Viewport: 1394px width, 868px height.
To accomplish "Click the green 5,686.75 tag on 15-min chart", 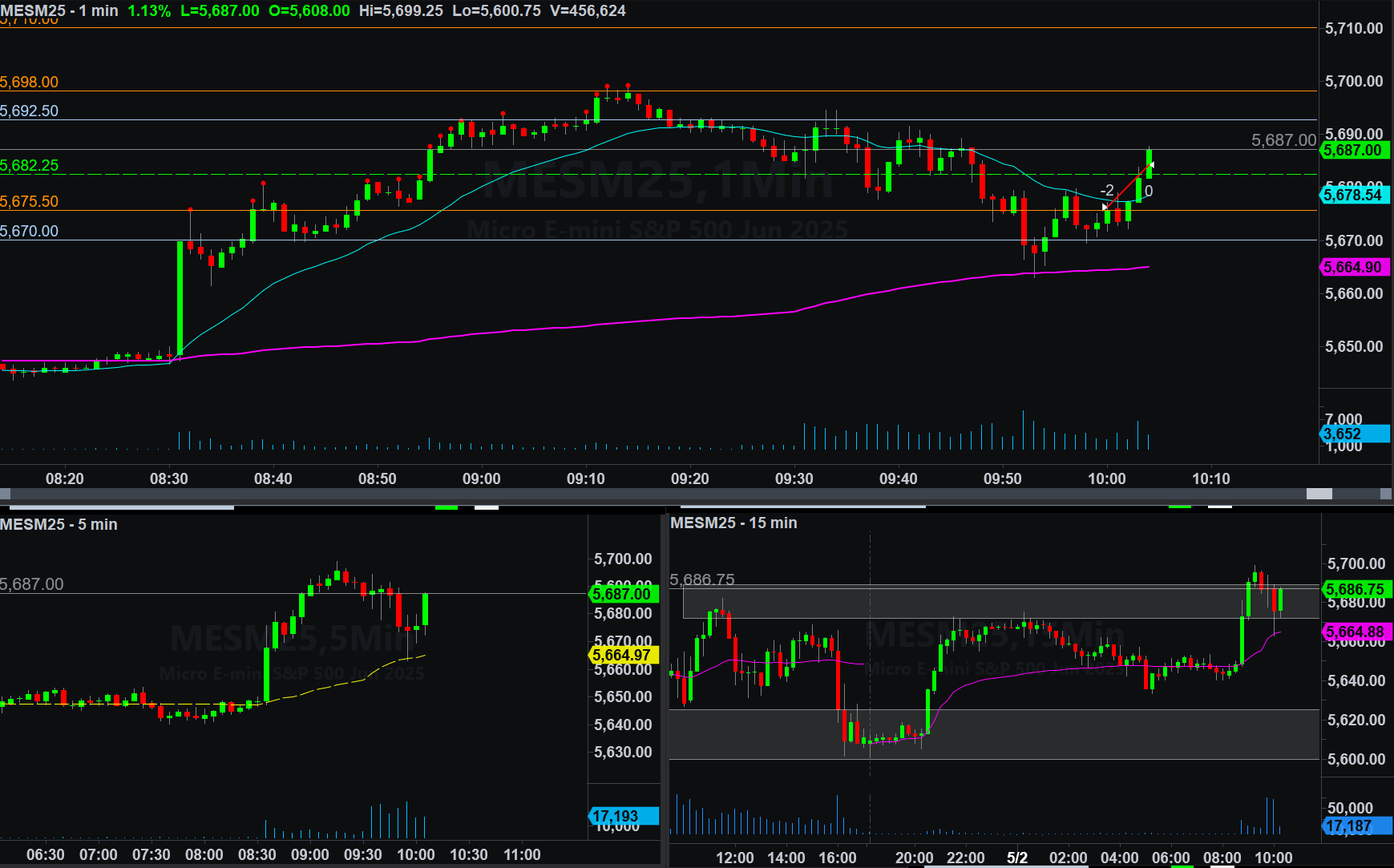I will click(1356, 590).
